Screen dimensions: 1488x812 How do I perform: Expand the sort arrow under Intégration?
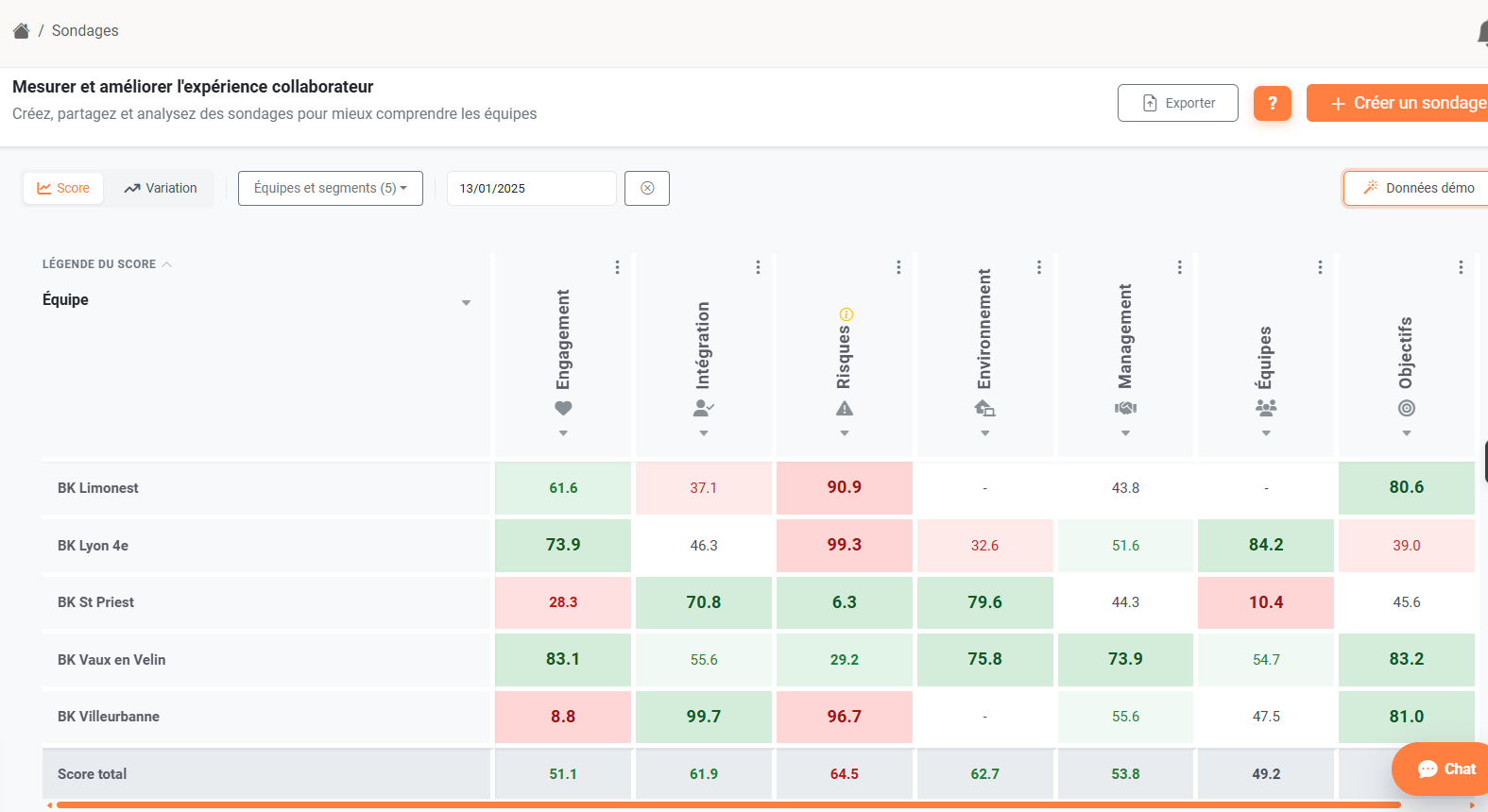(x=704, y=433)
